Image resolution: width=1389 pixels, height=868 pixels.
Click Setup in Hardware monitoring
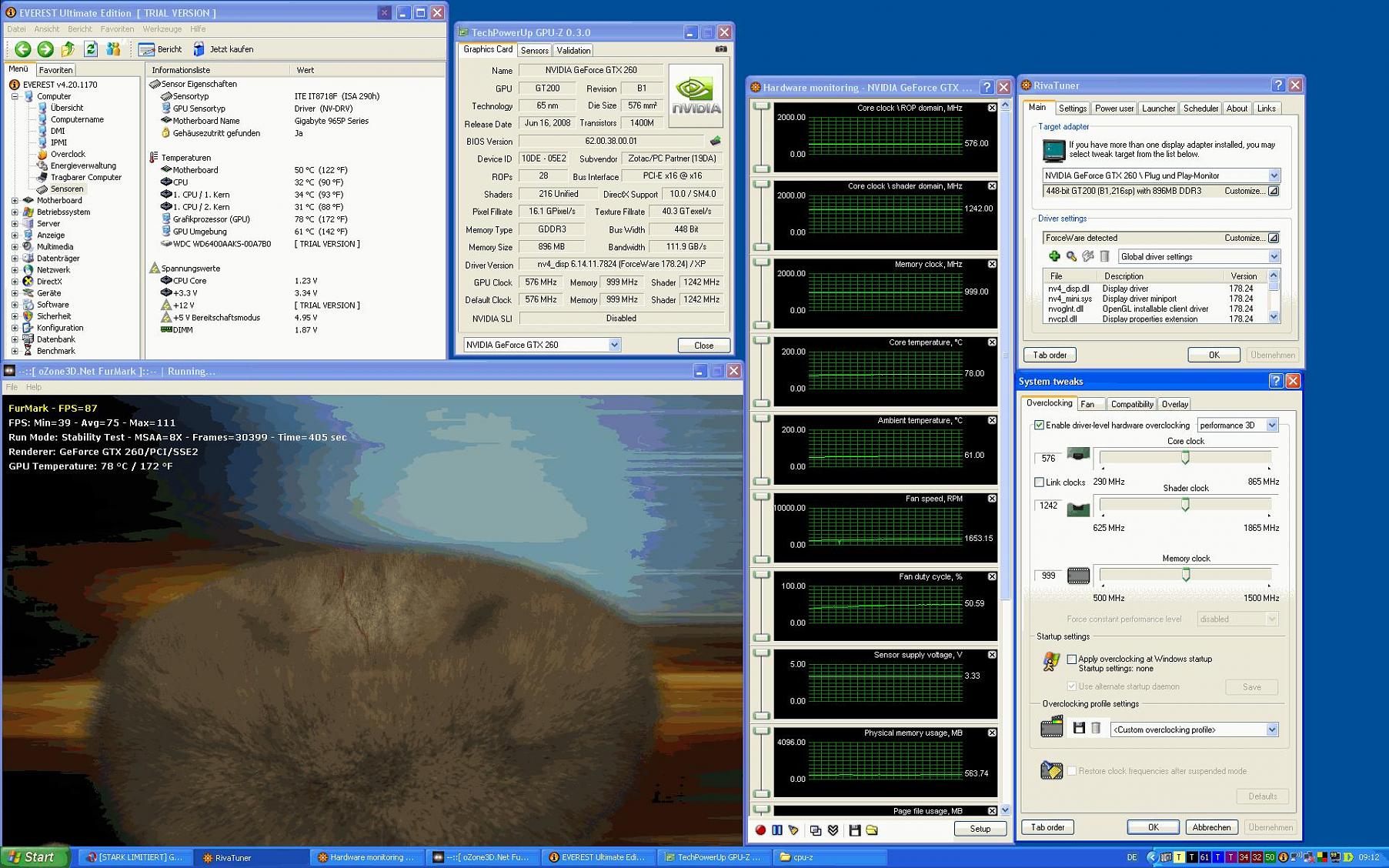[980, 829]
